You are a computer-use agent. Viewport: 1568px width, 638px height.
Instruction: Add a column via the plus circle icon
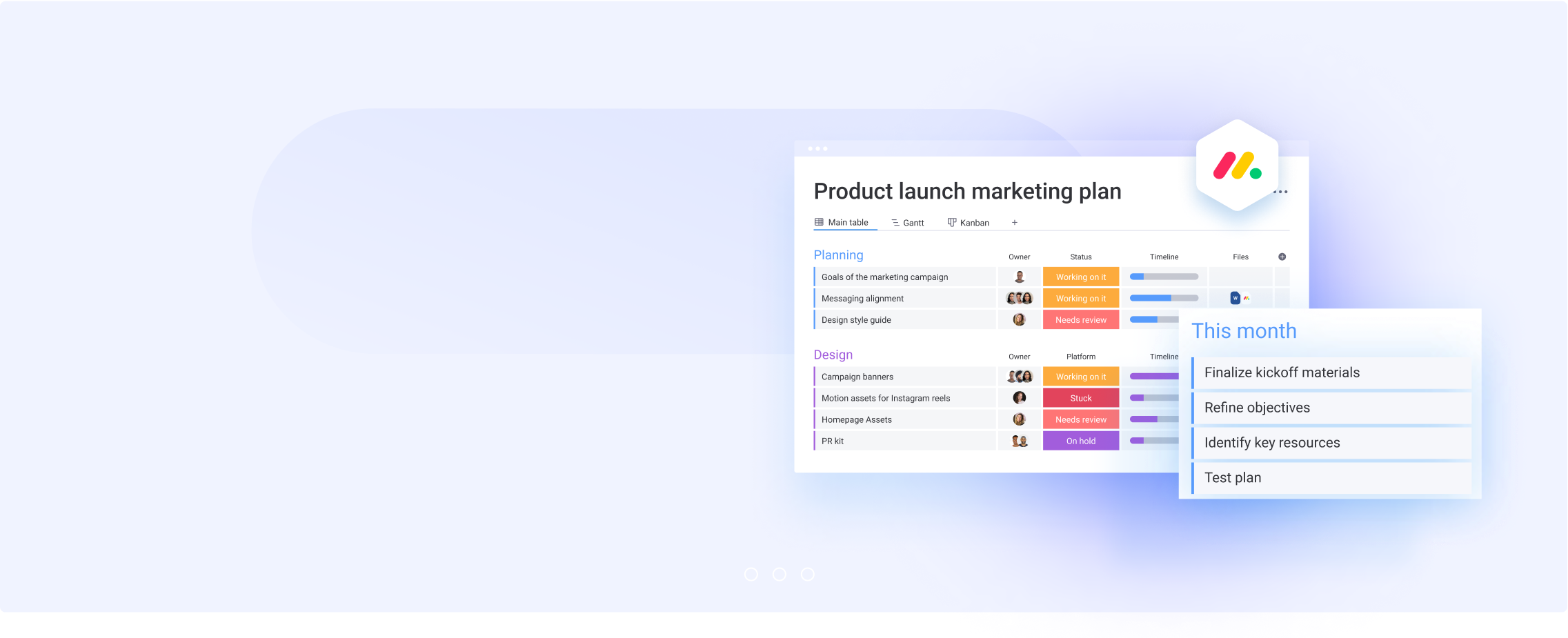tap(1282, 257)
